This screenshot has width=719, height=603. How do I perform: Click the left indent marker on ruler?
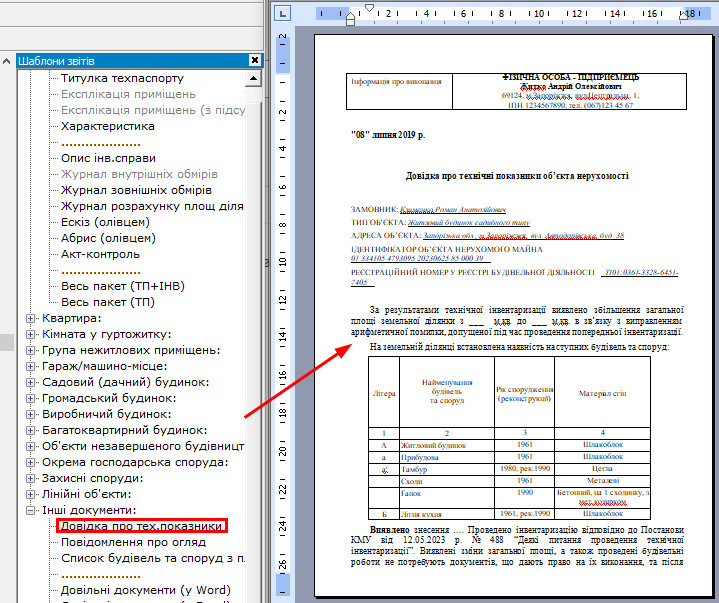click(x=350, y=19)
